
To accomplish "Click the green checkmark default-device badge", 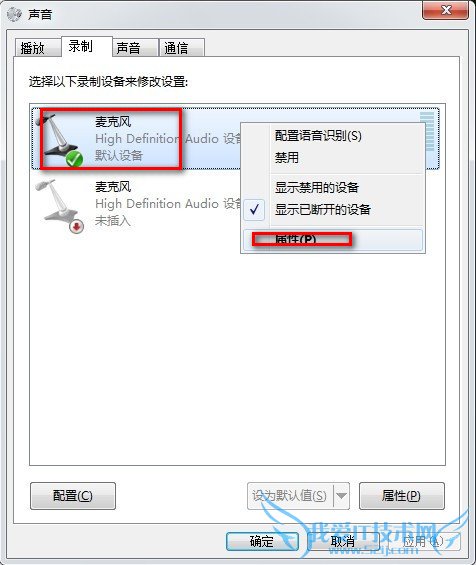I will click(75, 159).
